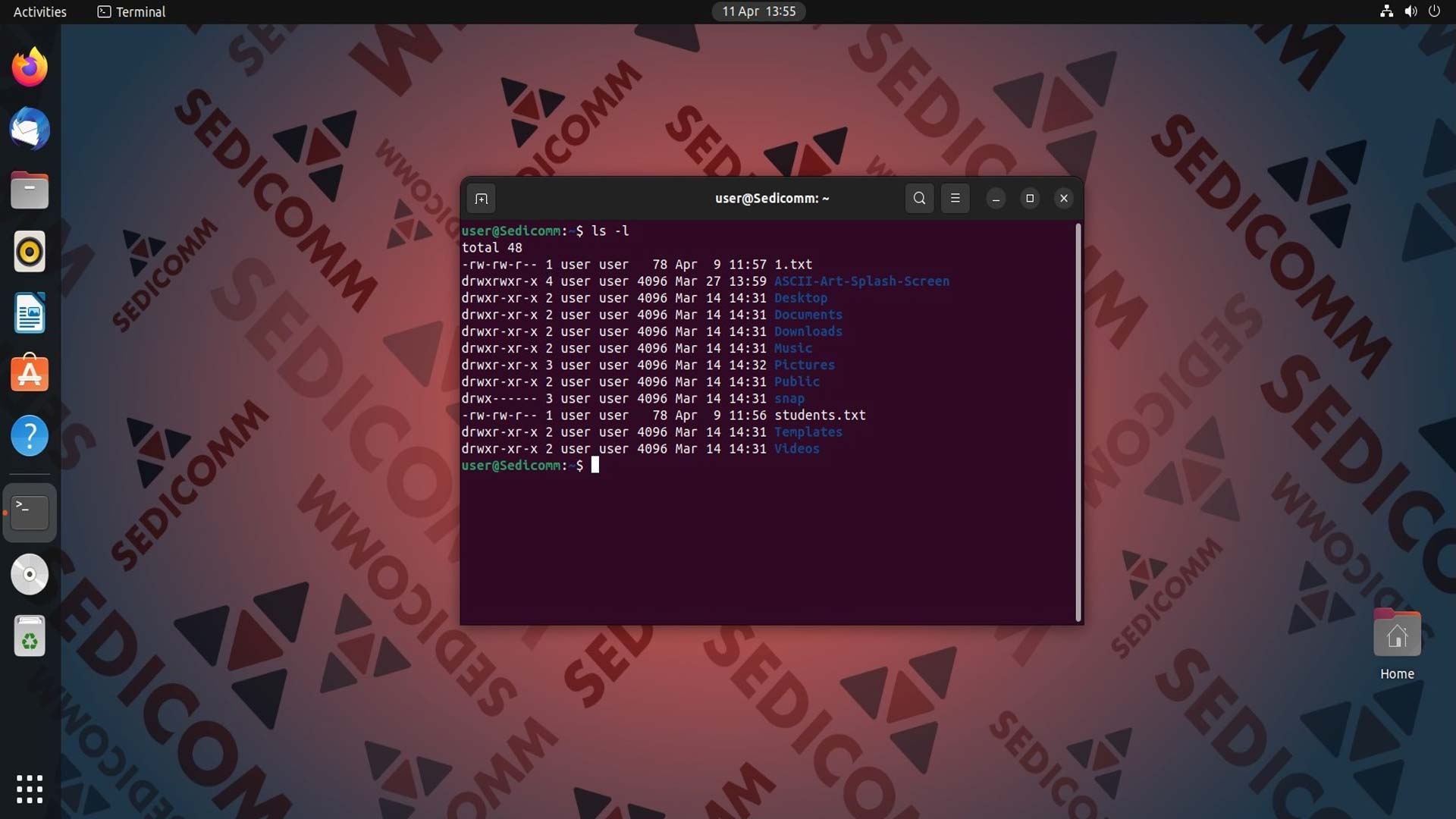Open the clock showing 11 Apr 13:55

point(758,11)
